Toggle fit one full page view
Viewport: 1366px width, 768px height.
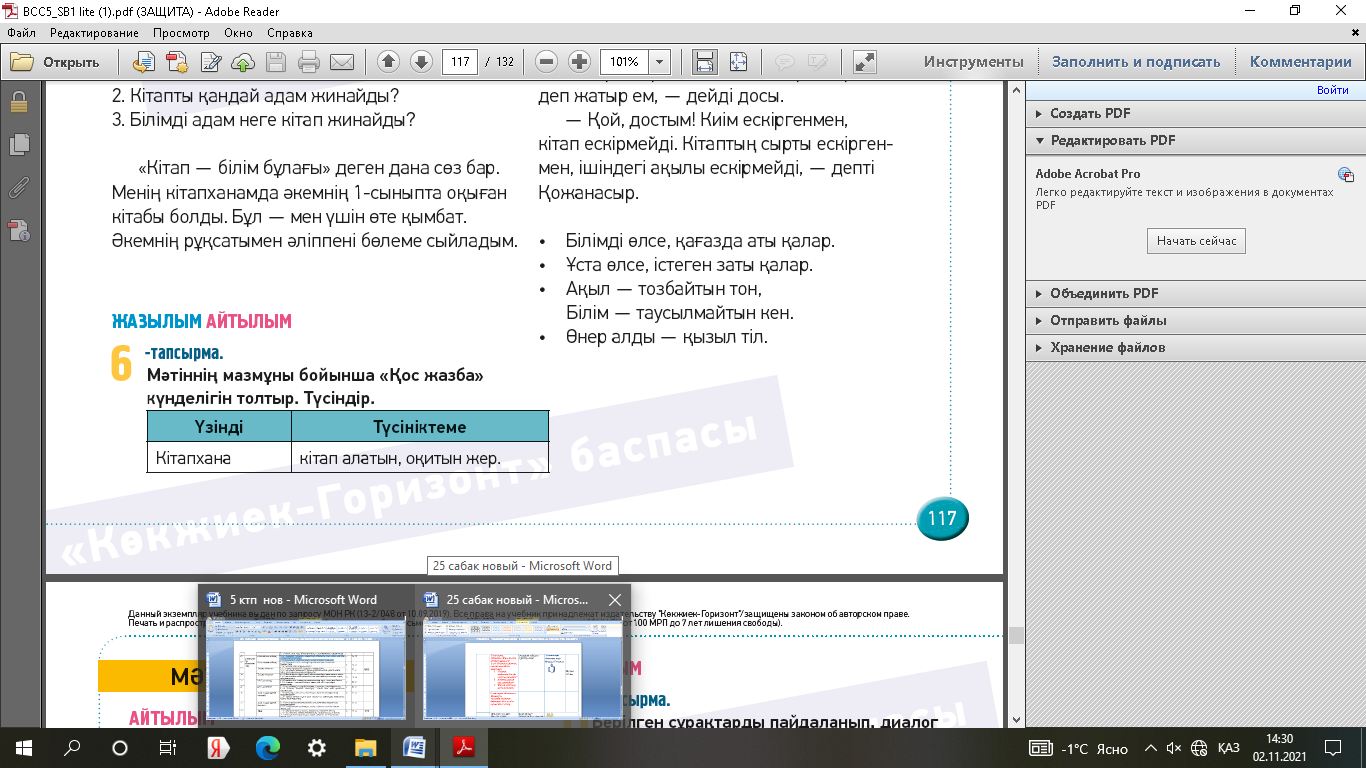(x=738, y=62)
